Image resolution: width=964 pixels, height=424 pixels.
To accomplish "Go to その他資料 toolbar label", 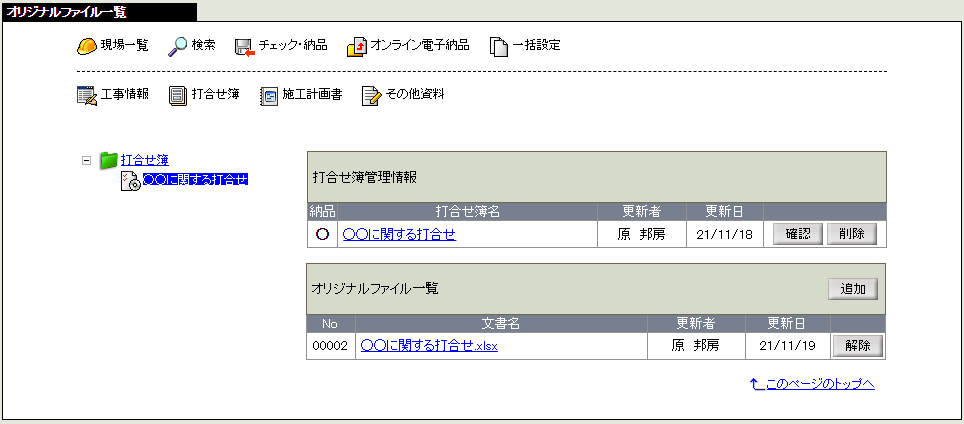I will [x=415, y=95].
